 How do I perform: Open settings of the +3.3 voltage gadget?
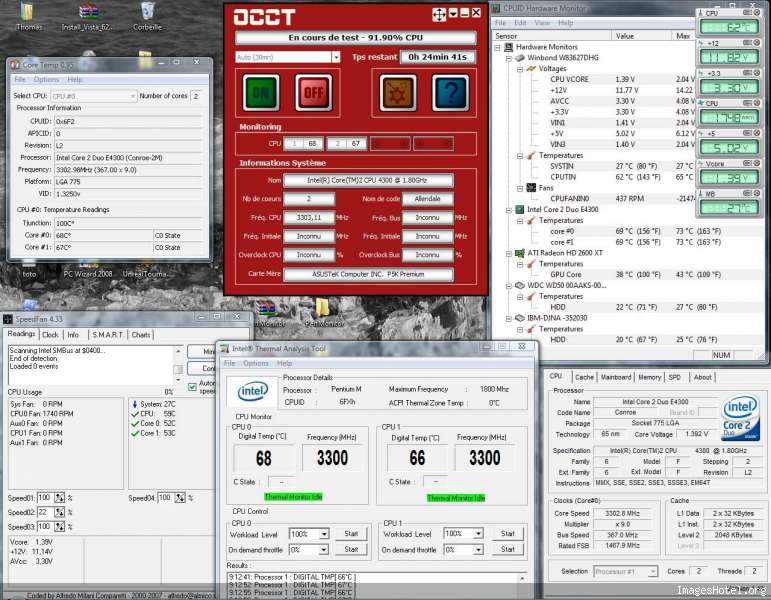pyautogui.click(x=748, y=73)
